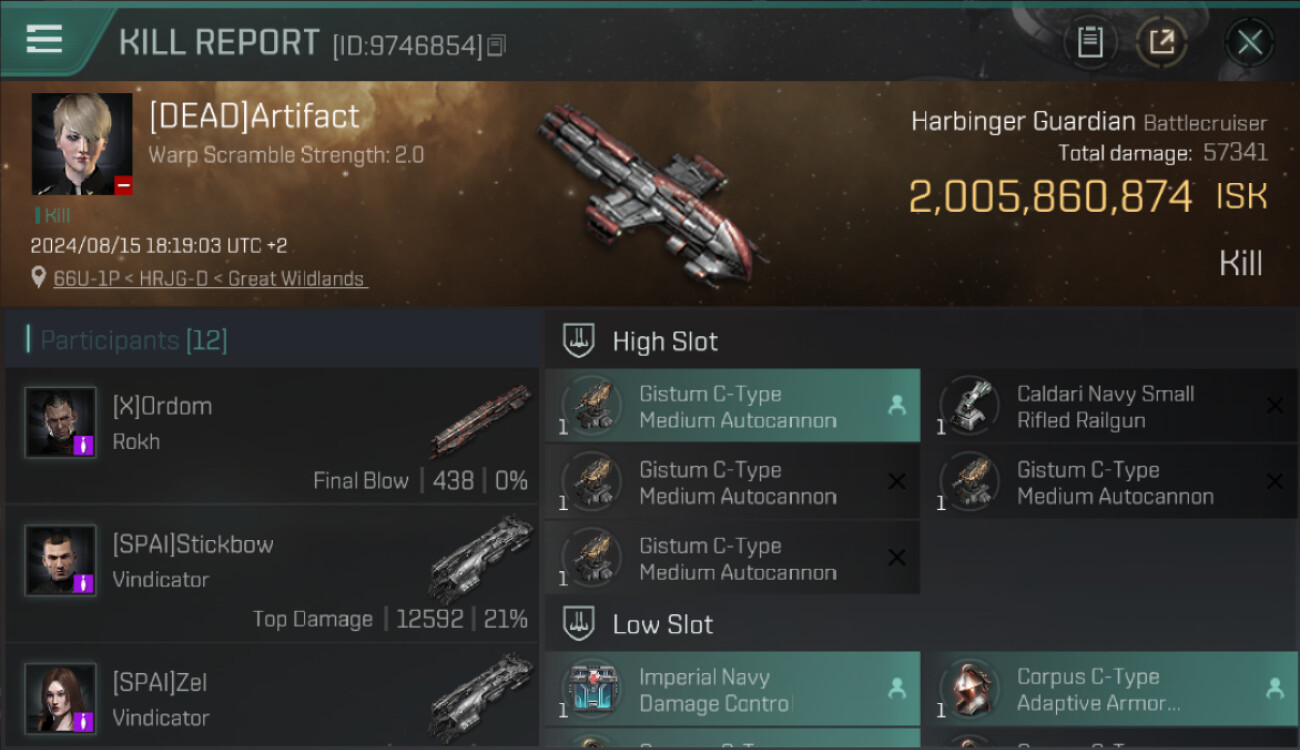Open Artifact's character portrait
The image size is (1300, 750).
click(x=82, y=144)
